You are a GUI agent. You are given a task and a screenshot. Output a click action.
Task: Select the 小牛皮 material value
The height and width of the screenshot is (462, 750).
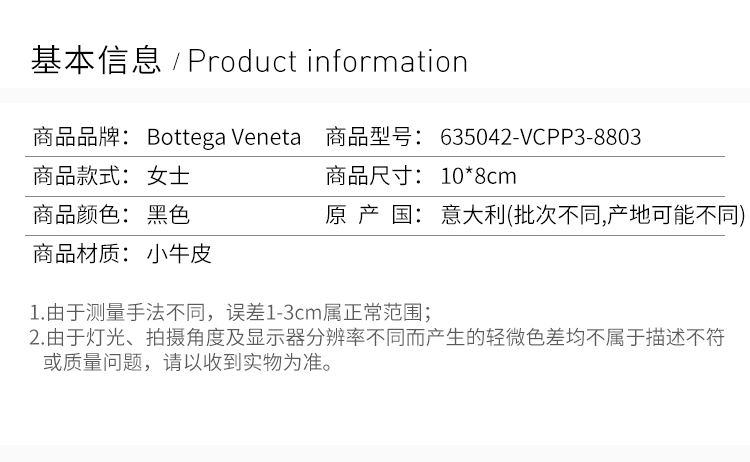point(179,253)
